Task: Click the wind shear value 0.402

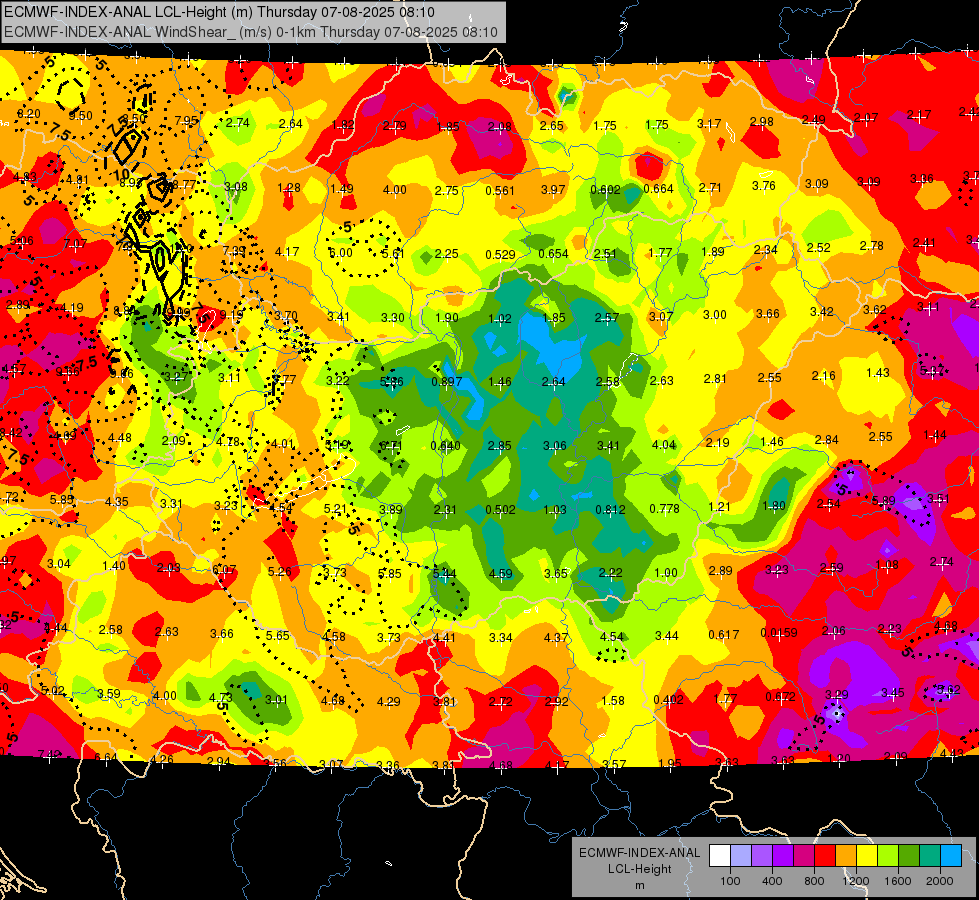Action: tap(669, 700)
